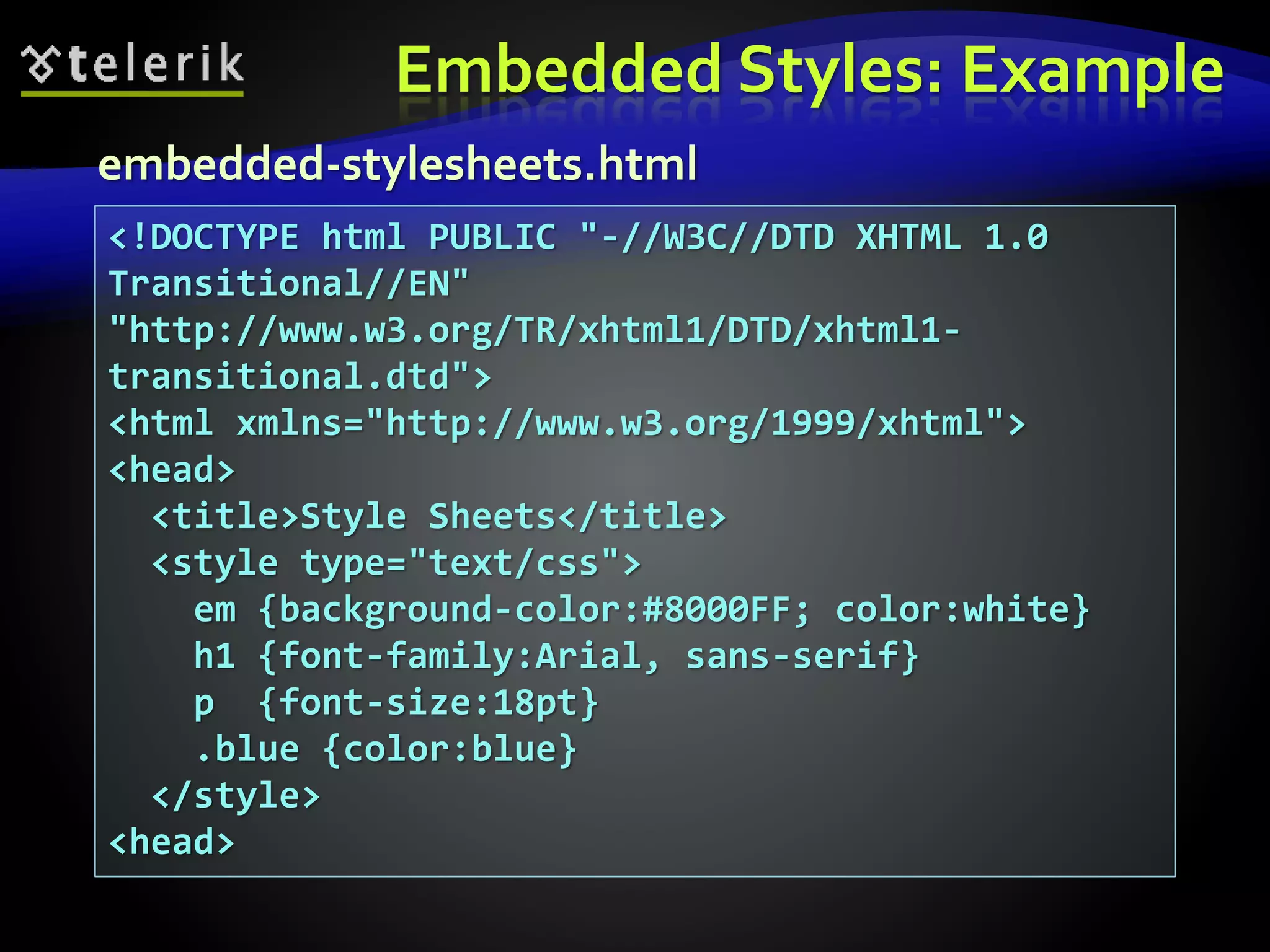Image resolution: width=1270 pixels, height=952 pixels.
Task: Click the .blue color:blue rule
Action: pos(385,749)
